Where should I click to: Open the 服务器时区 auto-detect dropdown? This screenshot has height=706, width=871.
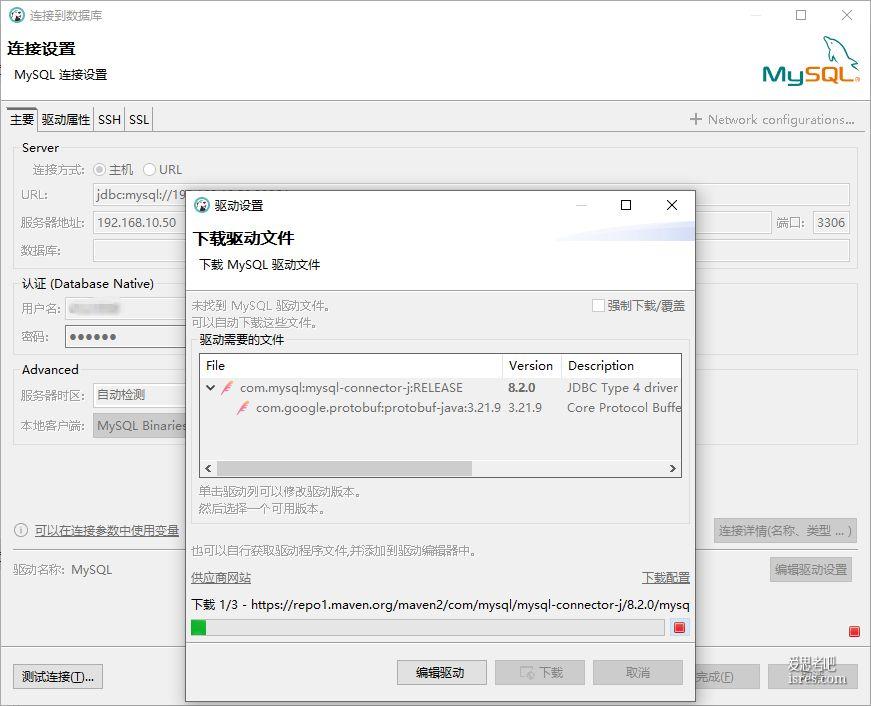click(139, 395)
